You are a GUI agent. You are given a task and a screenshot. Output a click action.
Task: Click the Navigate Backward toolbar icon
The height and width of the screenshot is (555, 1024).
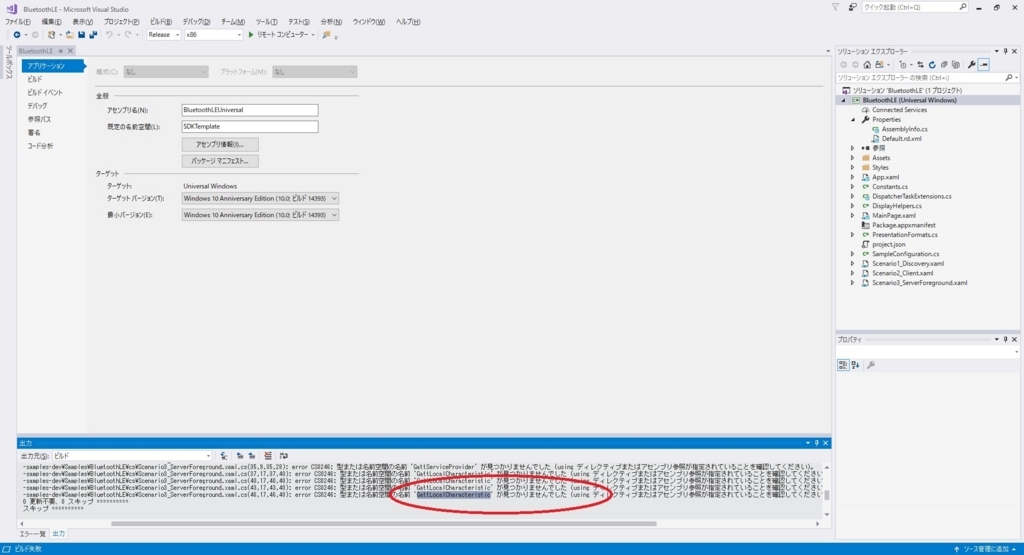click(17, 35)
